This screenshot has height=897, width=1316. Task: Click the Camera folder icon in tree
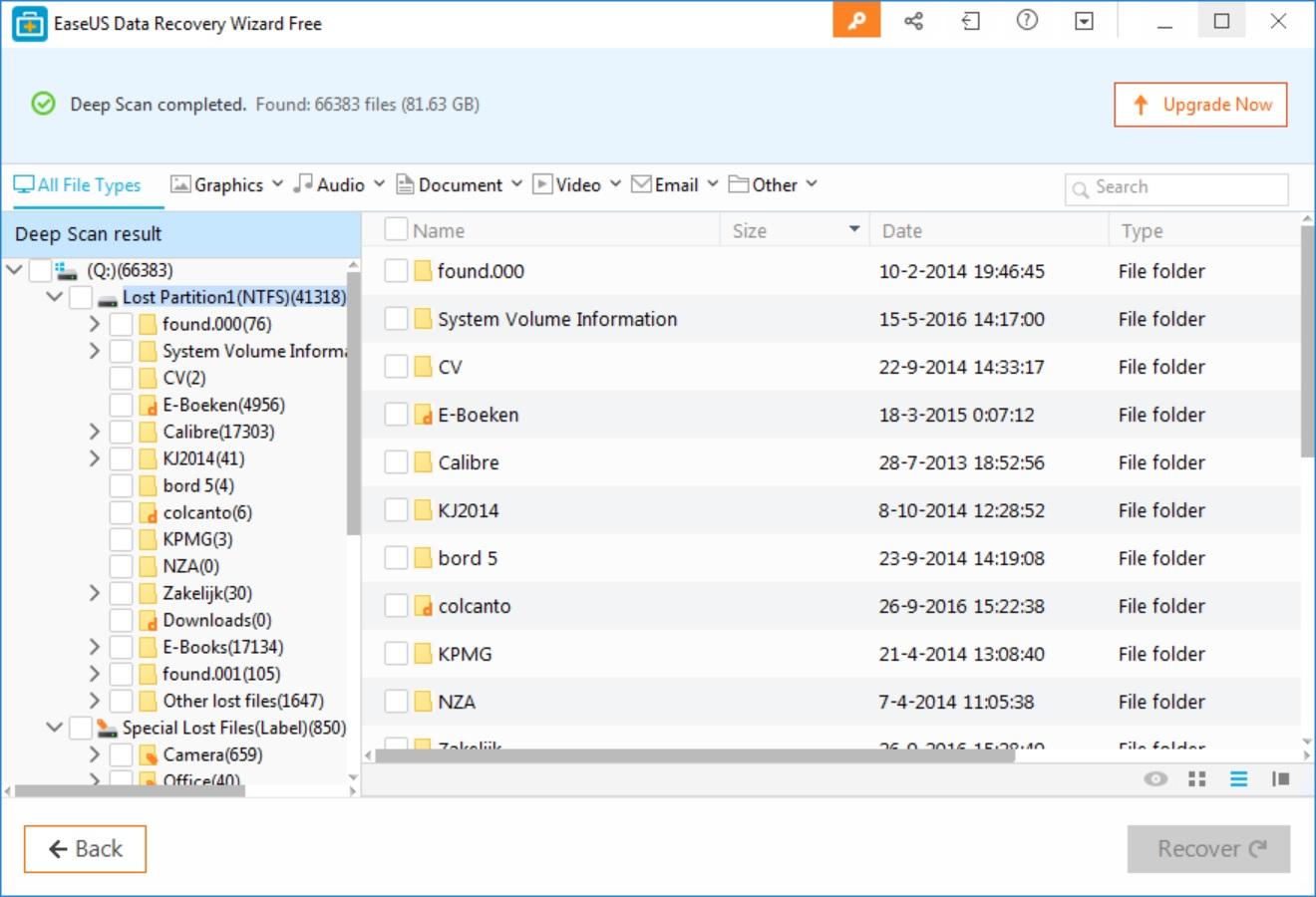[x=148, y=754]
